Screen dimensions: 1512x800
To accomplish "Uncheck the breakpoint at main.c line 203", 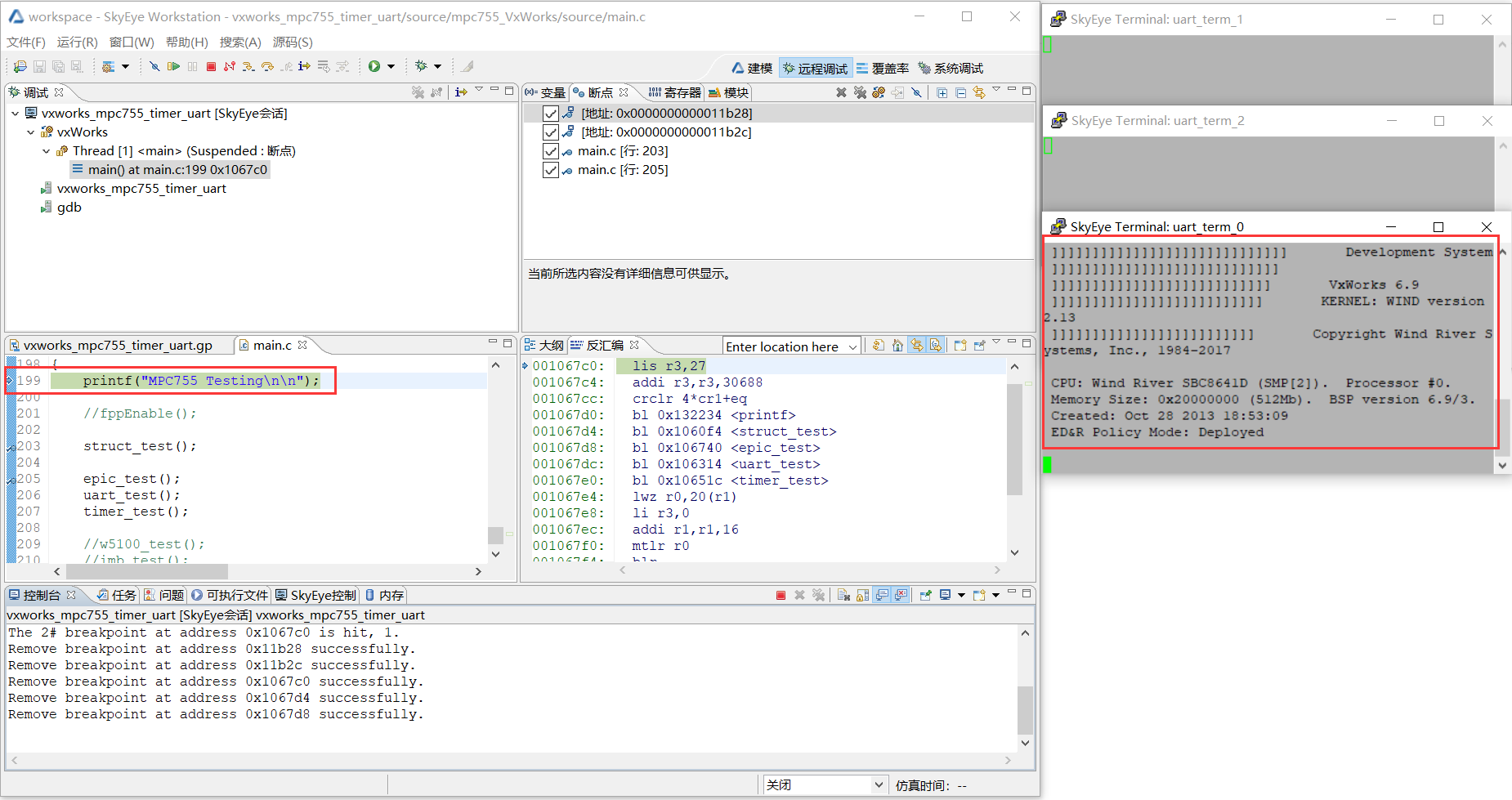I will click(551, 151).
